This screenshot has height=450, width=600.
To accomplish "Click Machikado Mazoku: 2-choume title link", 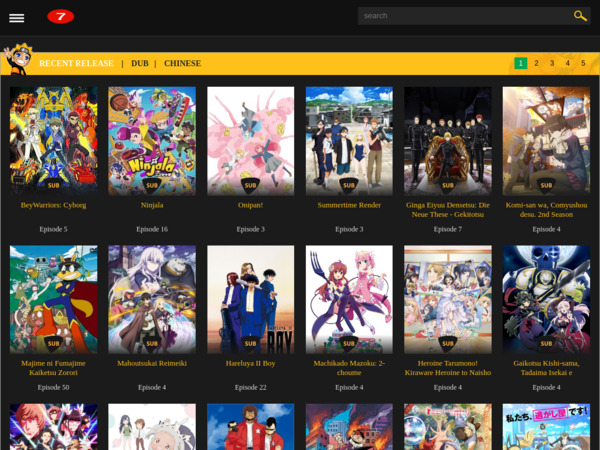I will [349, 368].
